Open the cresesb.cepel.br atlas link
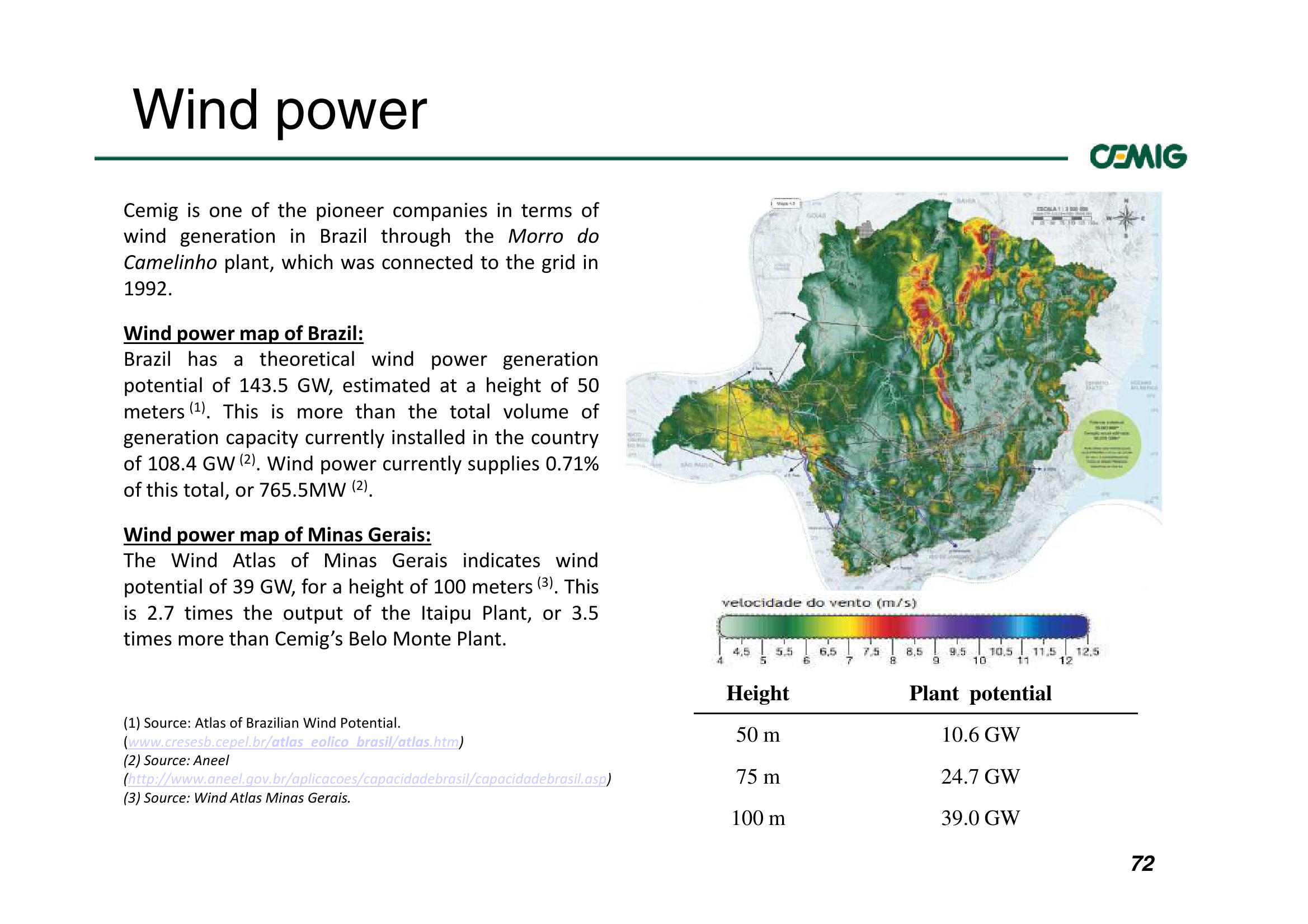Image resolution: width=1308 pixels, height=924 pixels. [x=293, y=742]
